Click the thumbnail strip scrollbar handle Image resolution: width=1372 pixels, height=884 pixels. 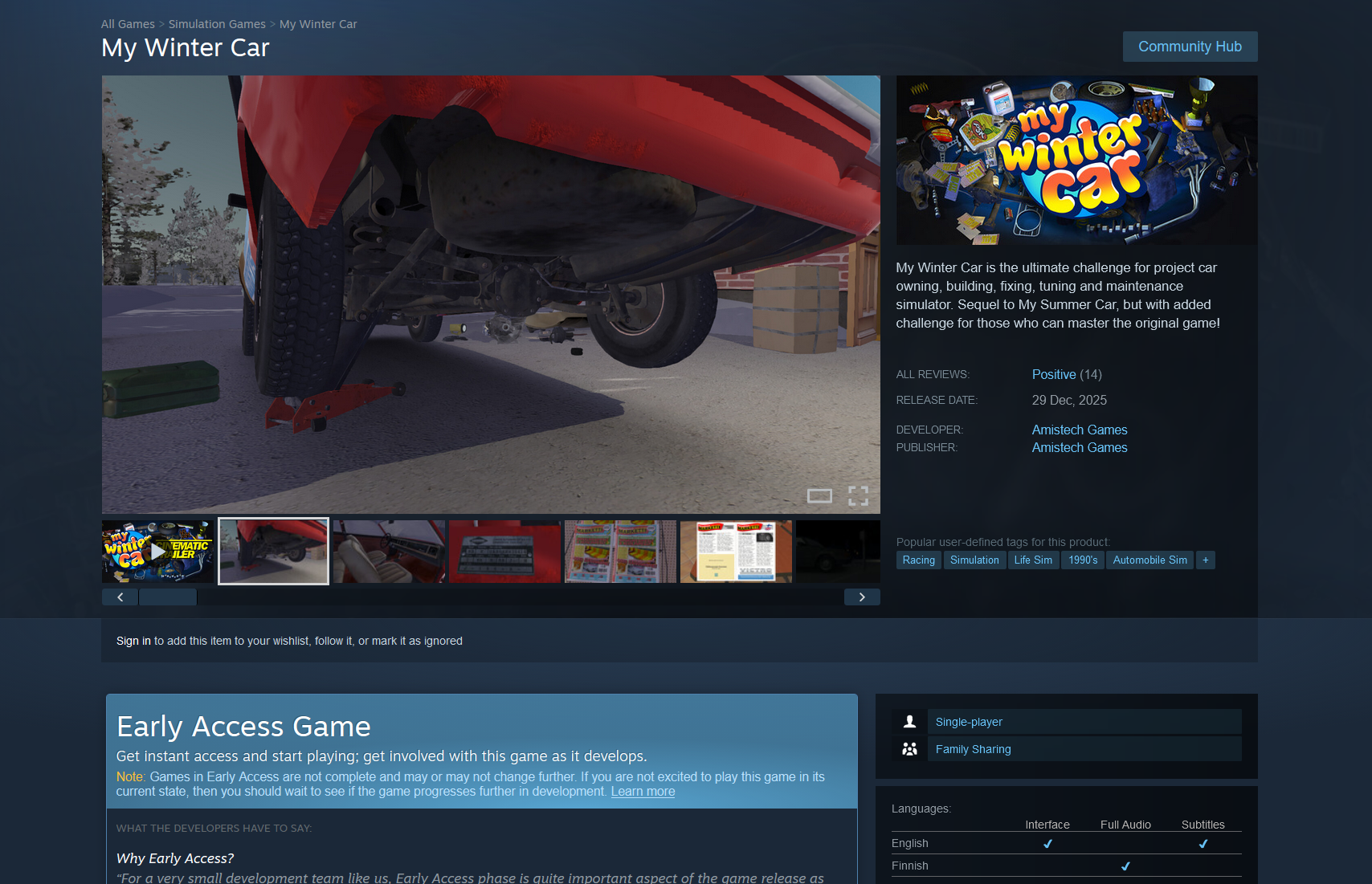click(x=168, y=597)
